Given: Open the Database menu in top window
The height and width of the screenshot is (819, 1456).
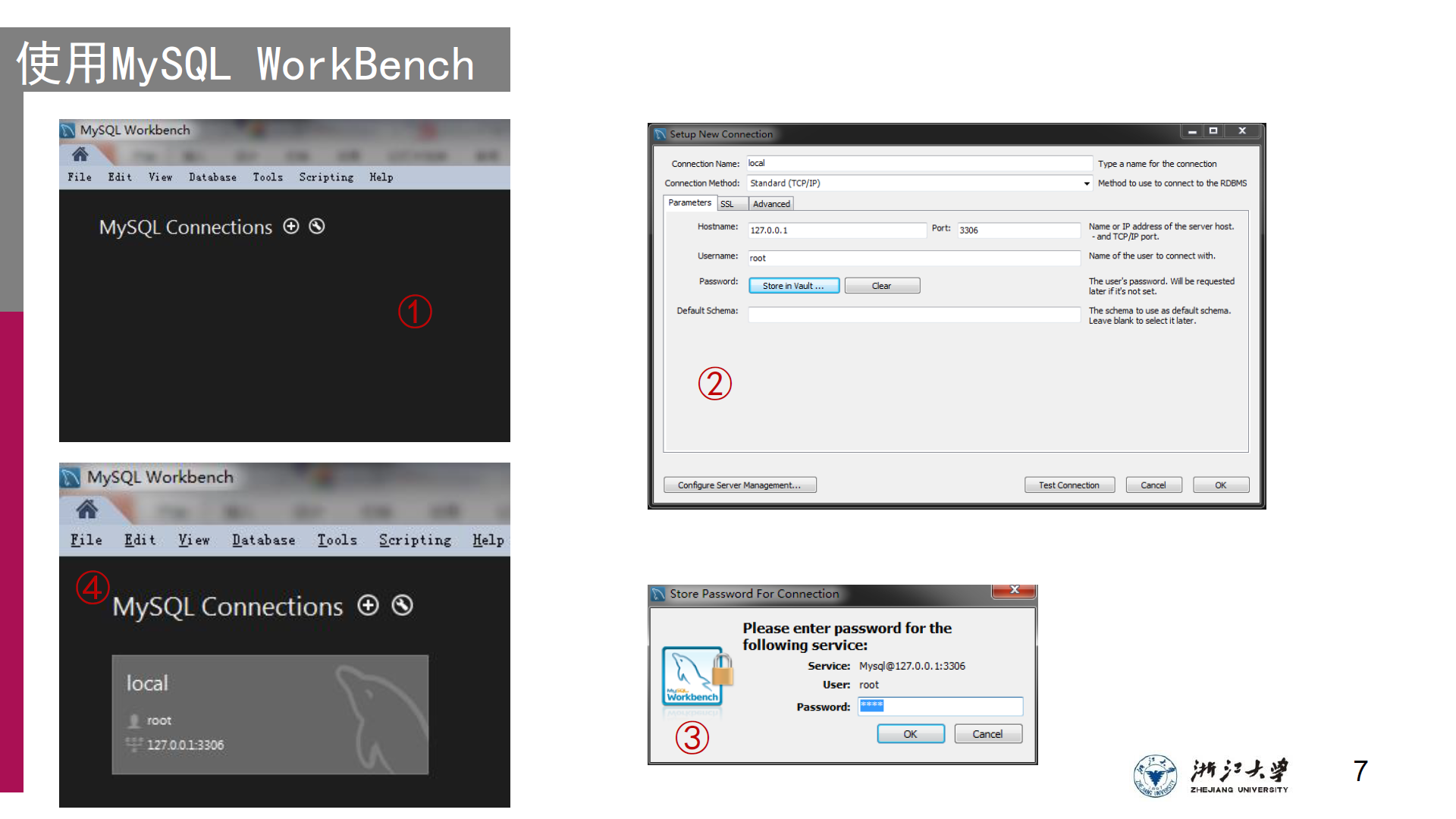Looking at the screenshot, I should pos(212,177).
